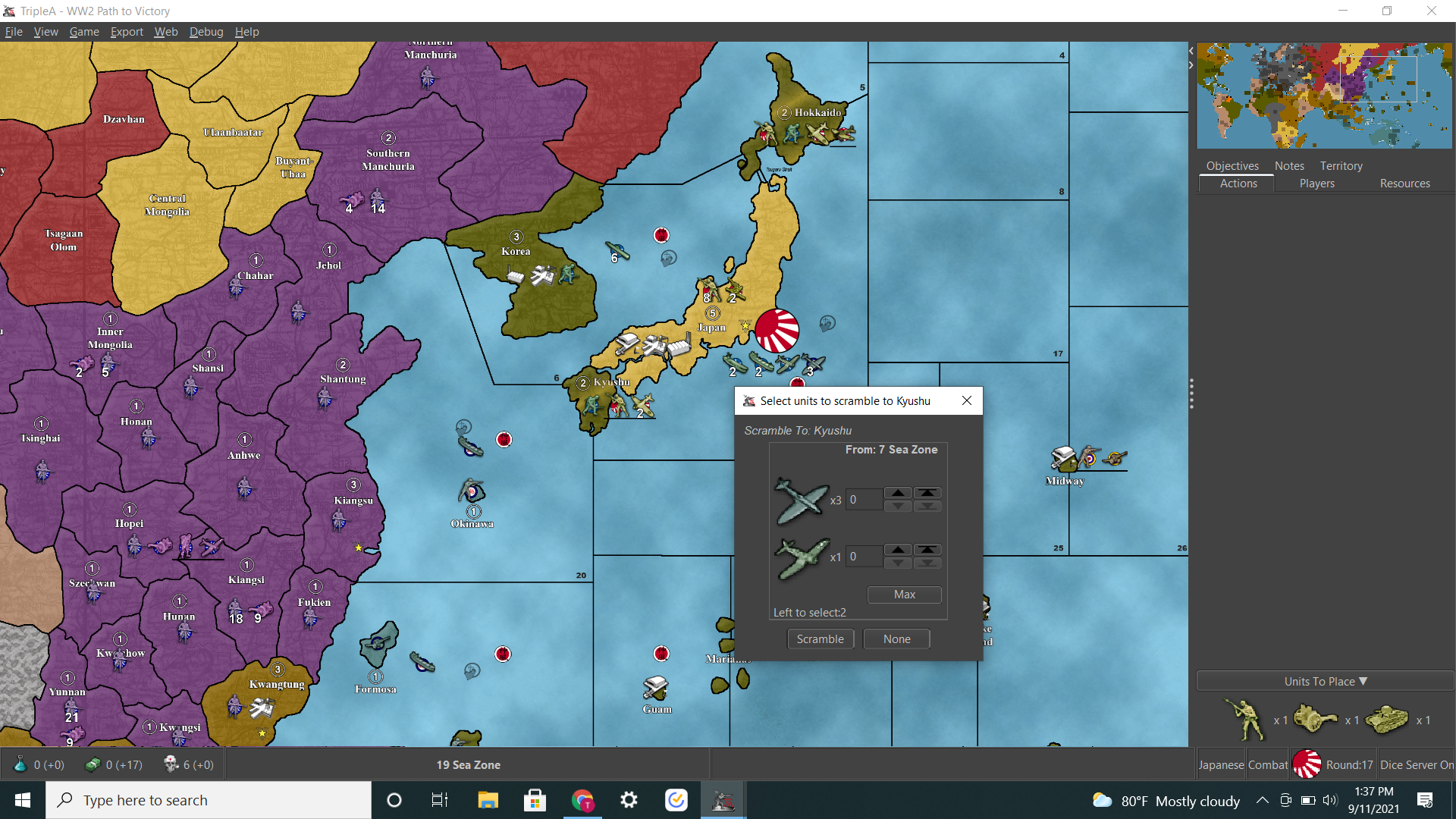This screenshot has height=819, width=1456.
Task: Click the quantity field for the x1 fighter
Action: tap(864, 557)
